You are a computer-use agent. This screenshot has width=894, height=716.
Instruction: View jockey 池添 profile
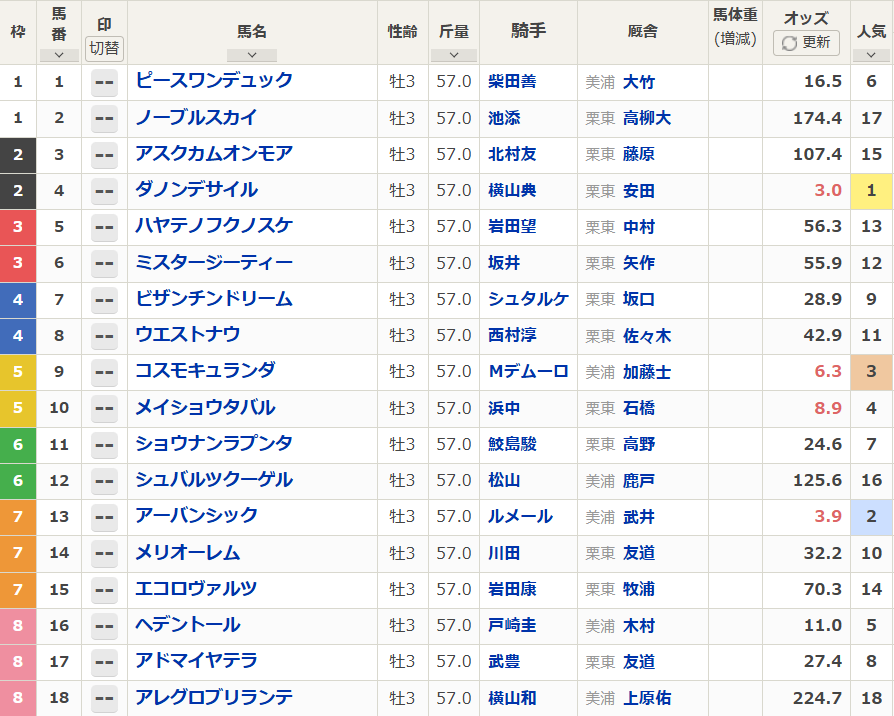(x=504, y=118)
